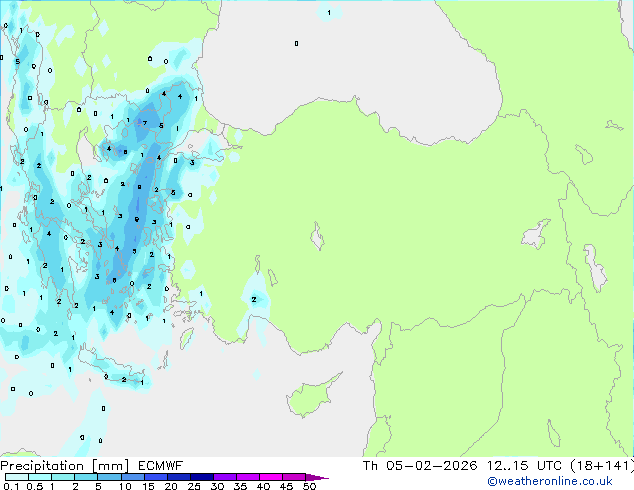Click the '0' value over the Black Sea

(x=296, y=43)
